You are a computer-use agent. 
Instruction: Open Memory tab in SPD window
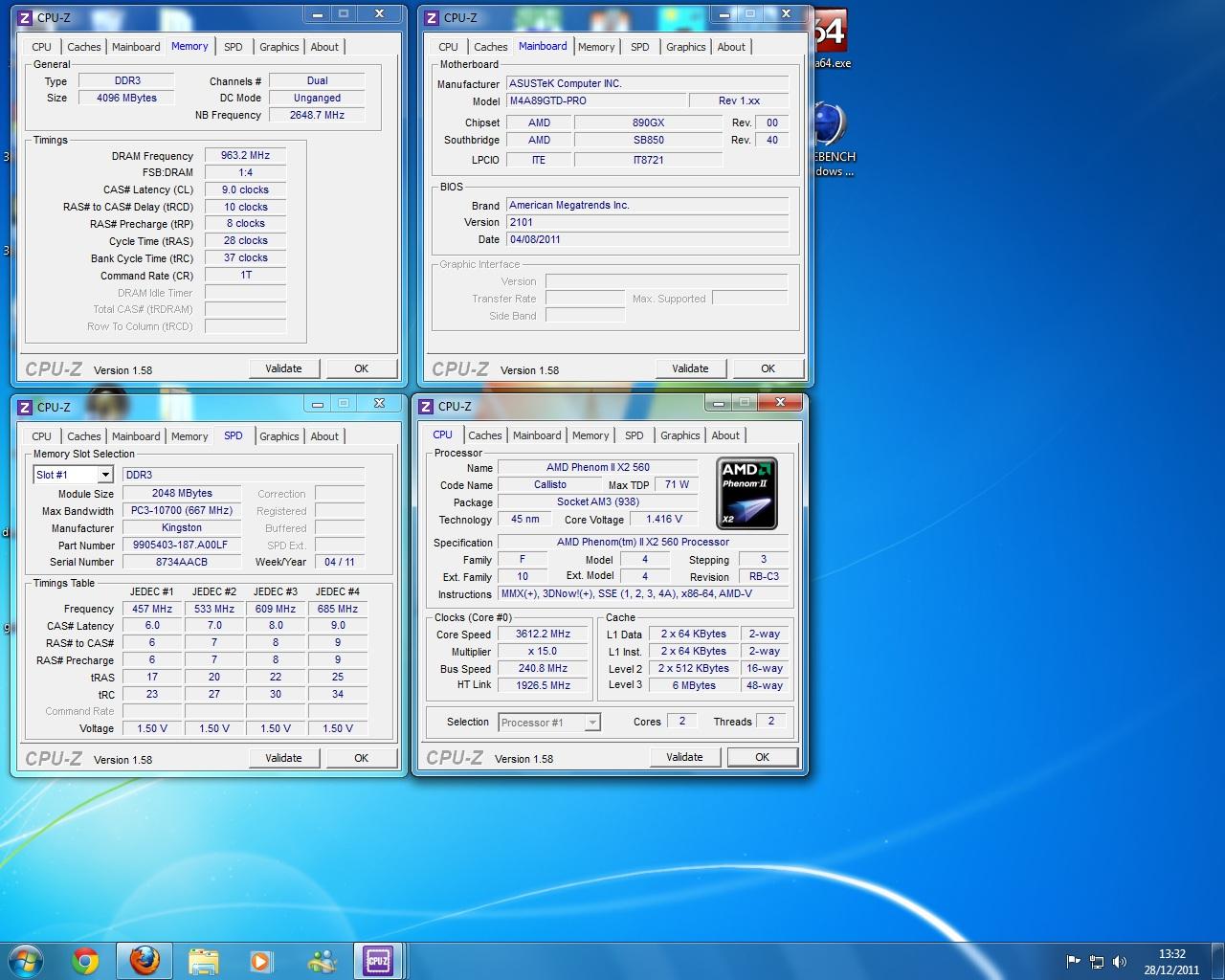[189, 436]
